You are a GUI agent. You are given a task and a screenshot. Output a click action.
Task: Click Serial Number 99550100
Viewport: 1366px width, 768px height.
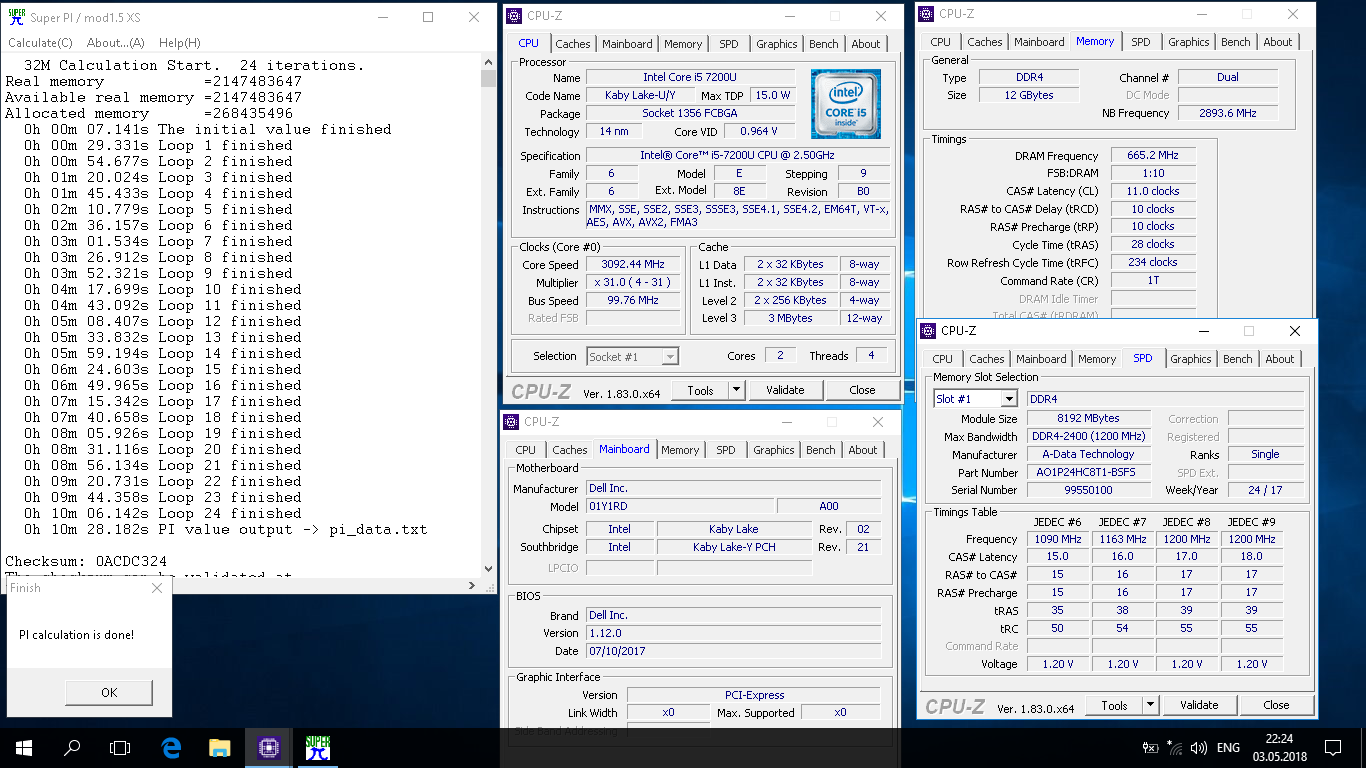(x=1088, y=491)
